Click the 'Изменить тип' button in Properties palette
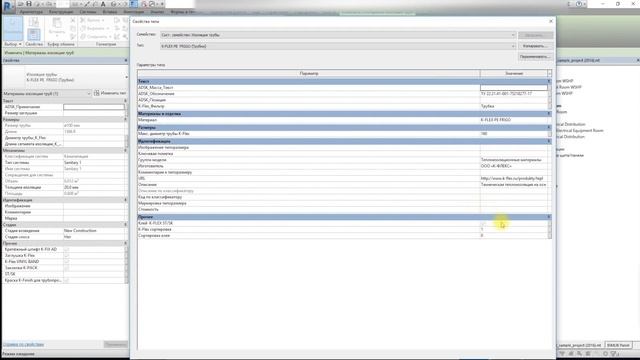Screen dimensions: 640x360 (x=110, y=93)
